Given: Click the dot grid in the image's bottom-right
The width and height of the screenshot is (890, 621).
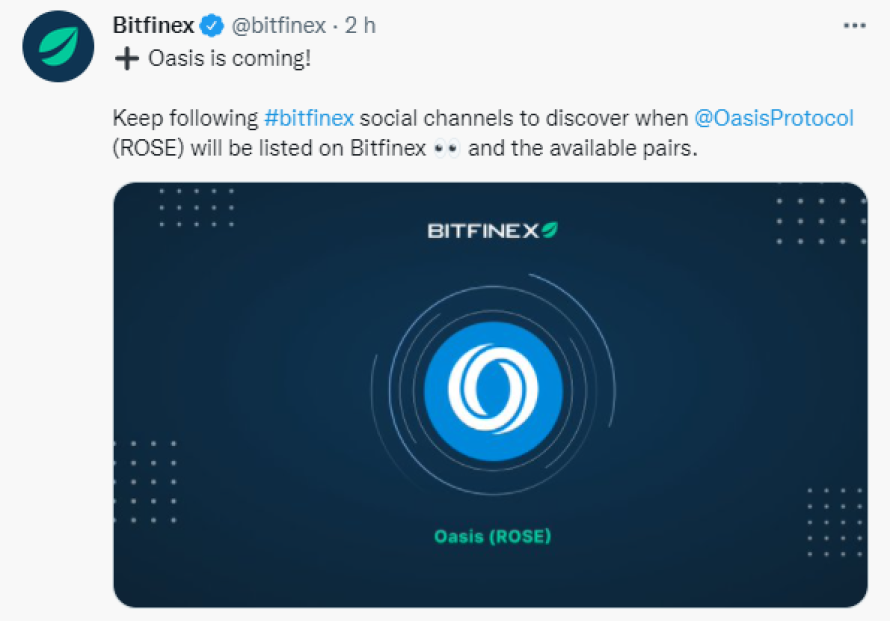Looking at the screenshot, I should click(x=835, y=522).
